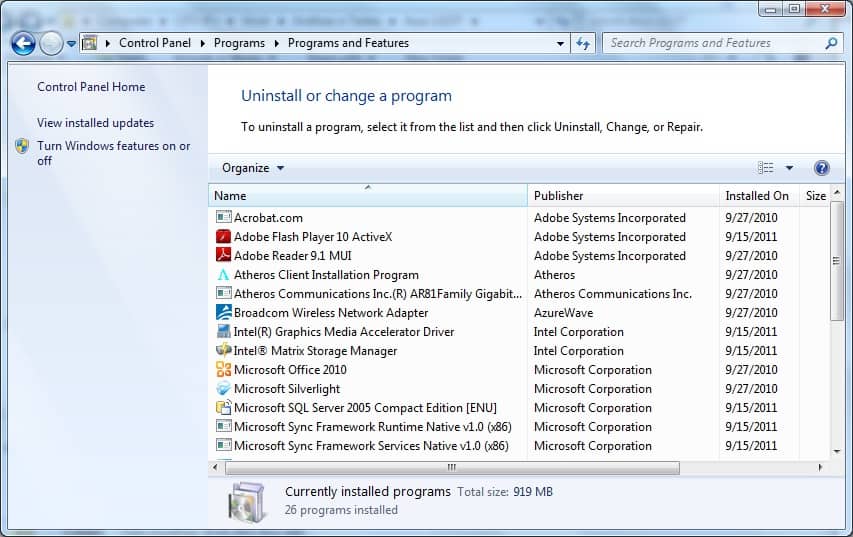
Task: Open the address bar history dropdown
Action: coord(560,44)
